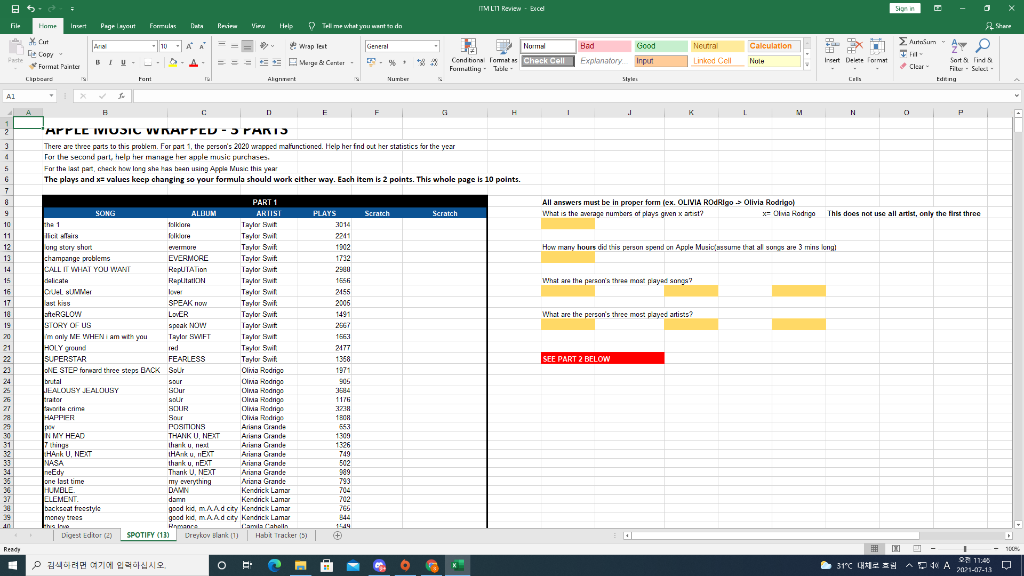The width and height of the screenshot is (1024, 576).
Task: Click the Sign in button
Action: 904,8
